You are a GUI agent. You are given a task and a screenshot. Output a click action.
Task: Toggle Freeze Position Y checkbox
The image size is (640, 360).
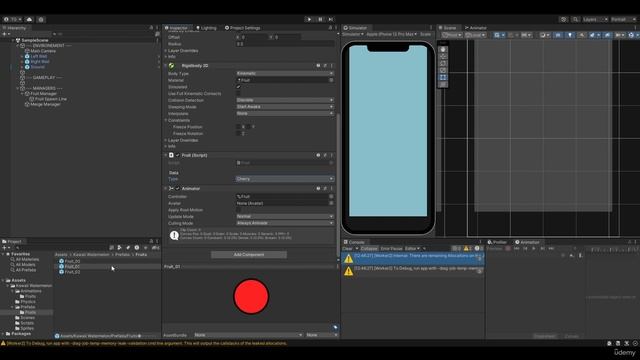(x=248, y=127)
